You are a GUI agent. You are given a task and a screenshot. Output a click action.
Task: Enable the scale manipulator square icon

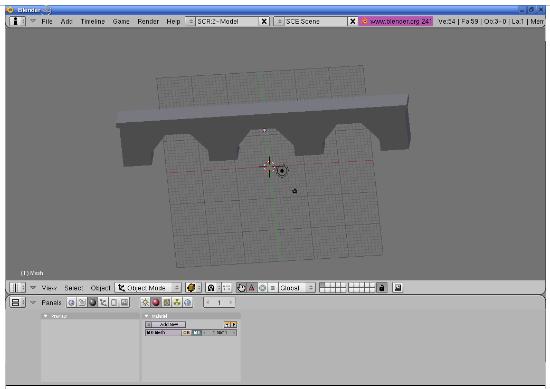point(273,288)
